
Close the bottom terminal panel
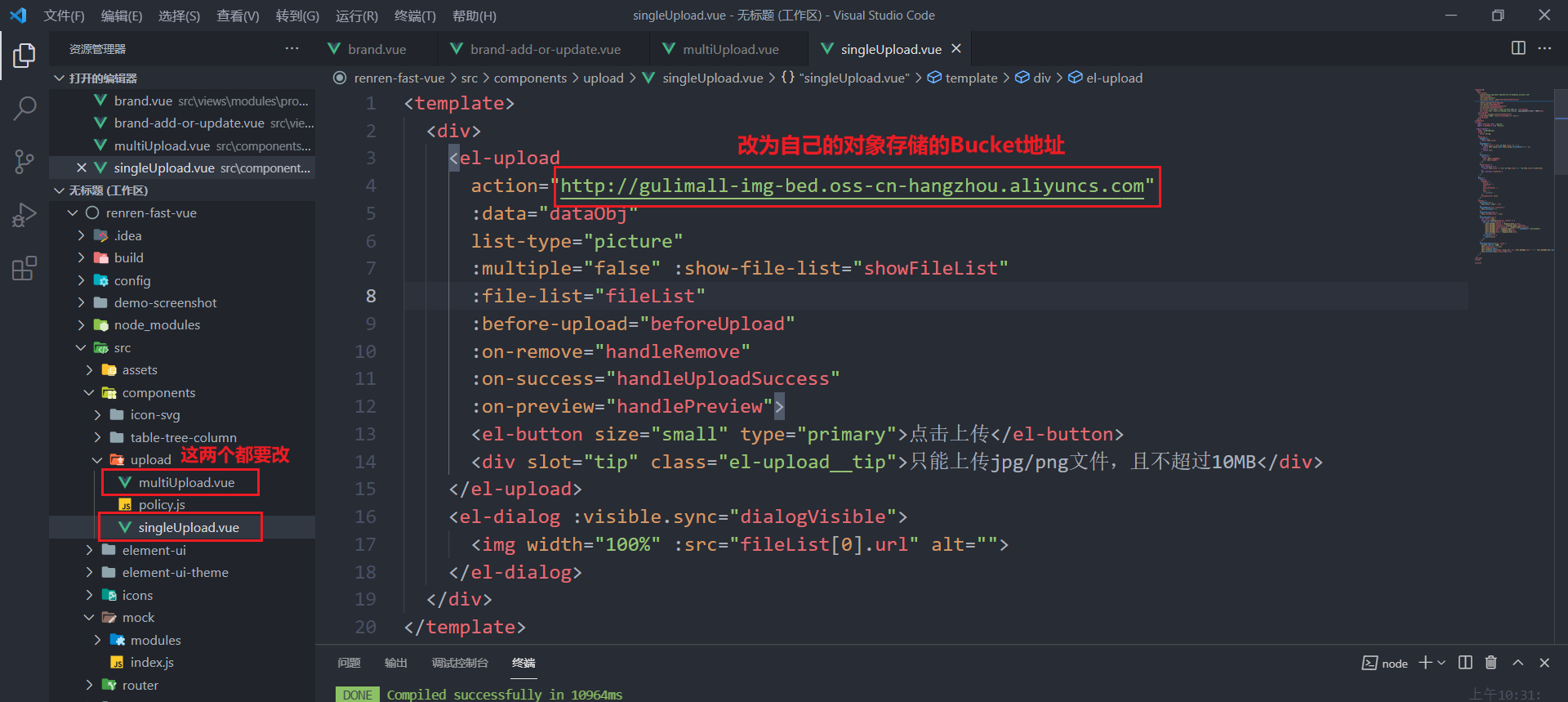point(1544,663)
